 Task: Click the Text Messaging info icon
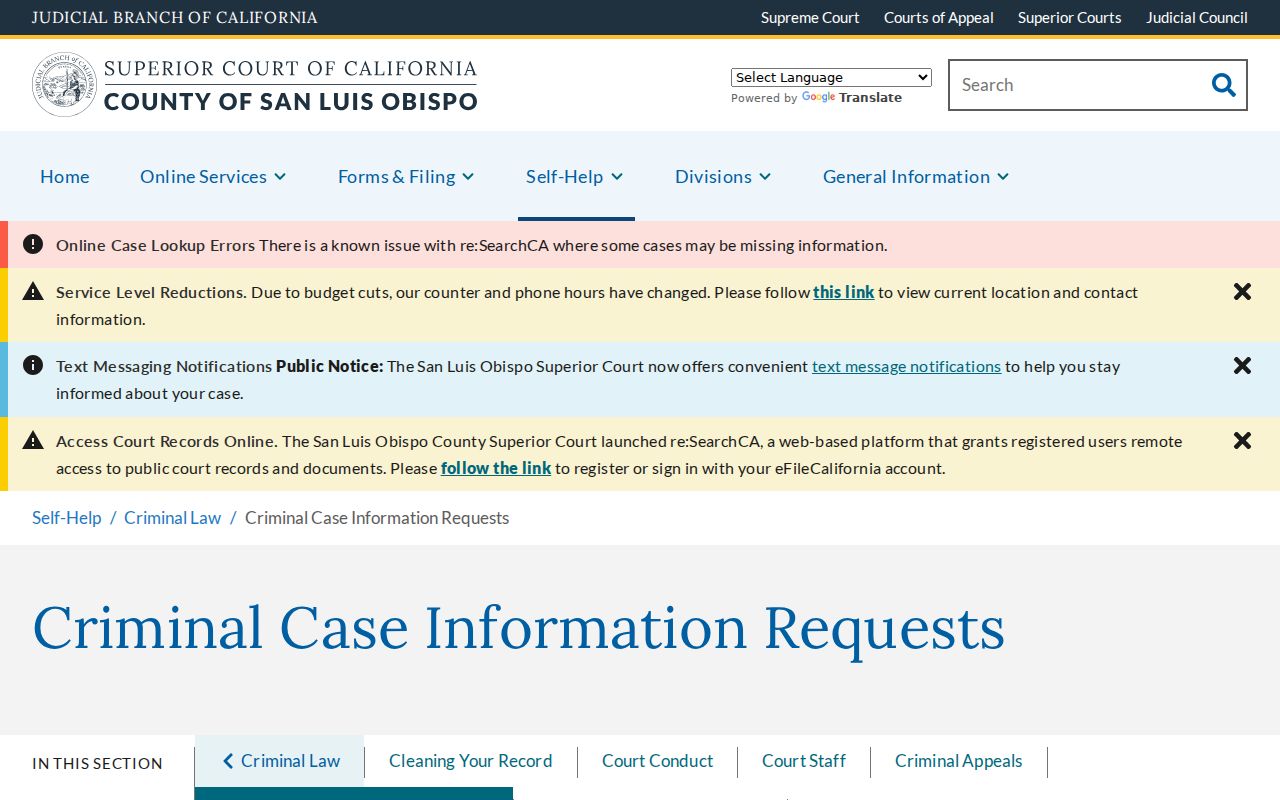(x=33, y=365)
